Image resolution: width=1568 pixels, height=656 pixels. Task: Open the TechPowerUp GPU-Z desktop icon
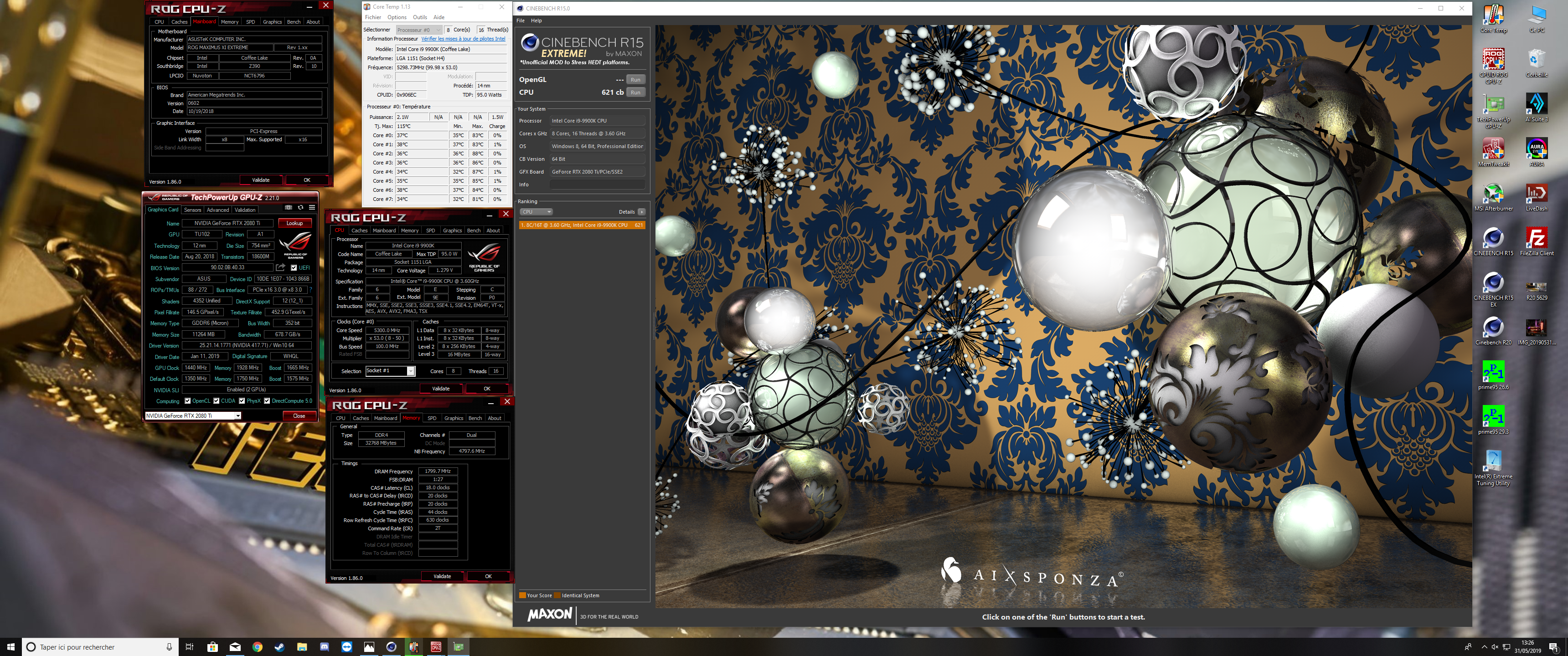point(1493,111)
